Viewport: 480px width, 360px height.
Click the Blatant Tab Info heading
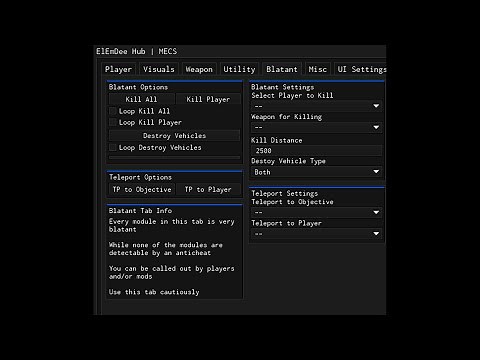140,211
